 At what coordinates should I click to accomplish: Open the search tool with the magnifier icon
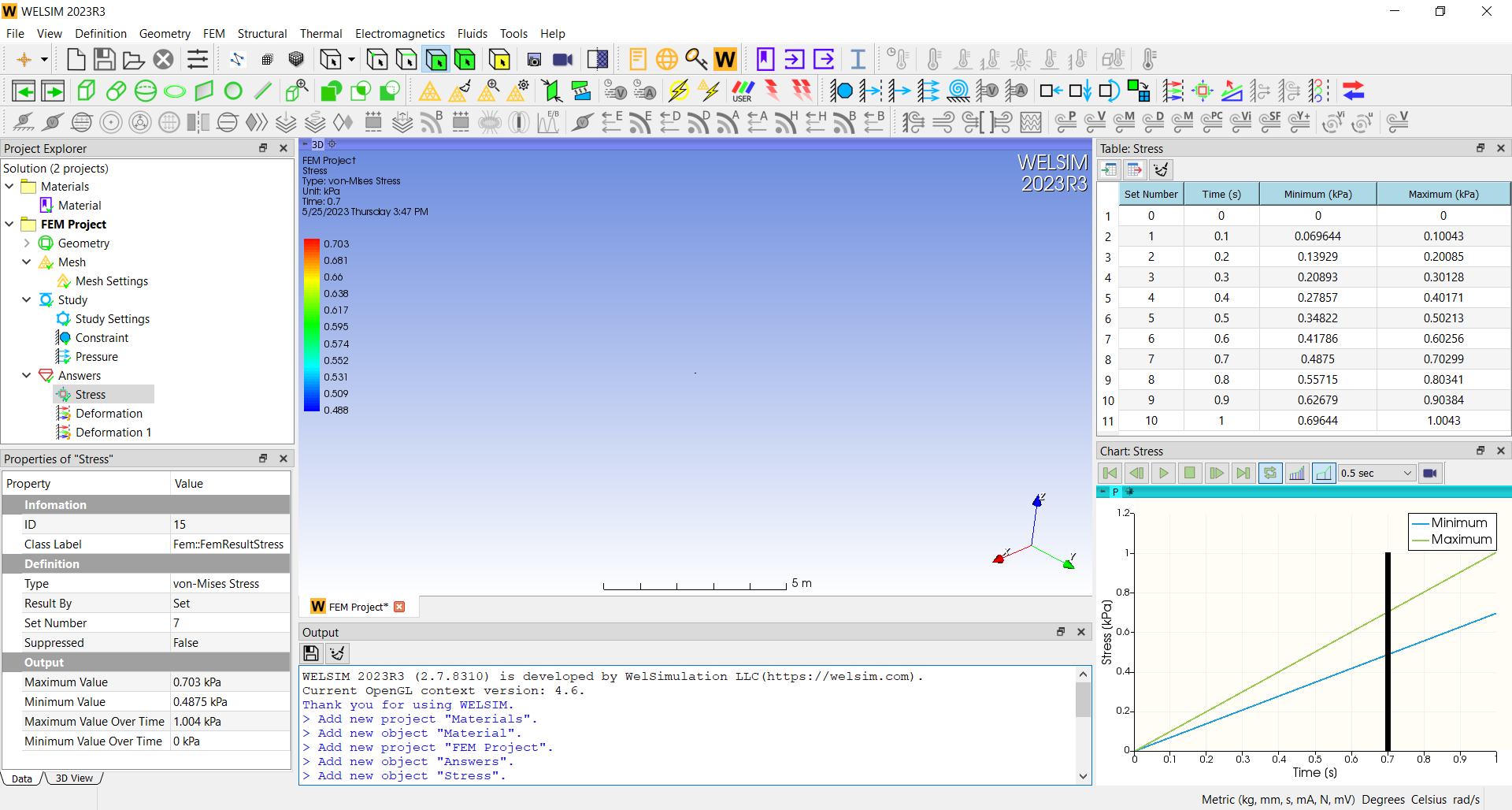[696, 59]
